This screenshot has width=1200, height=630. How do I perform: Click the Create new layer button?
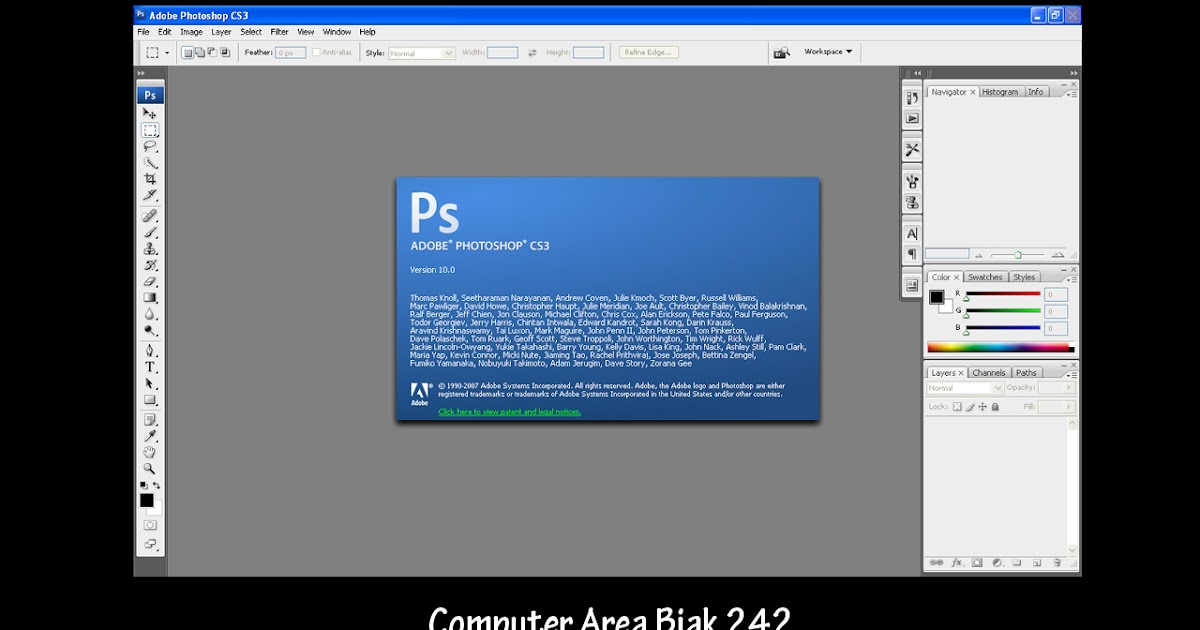point(1037,563)
